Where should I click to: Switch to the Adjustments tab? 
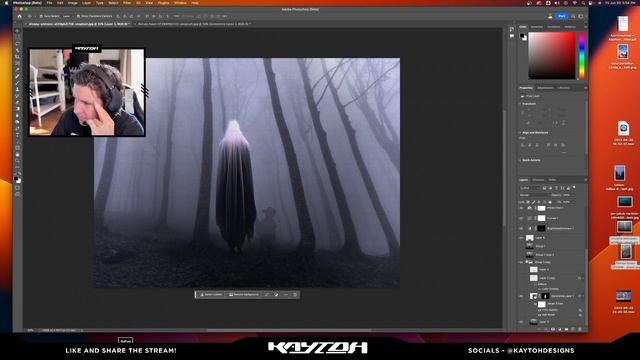click(545, 88)
